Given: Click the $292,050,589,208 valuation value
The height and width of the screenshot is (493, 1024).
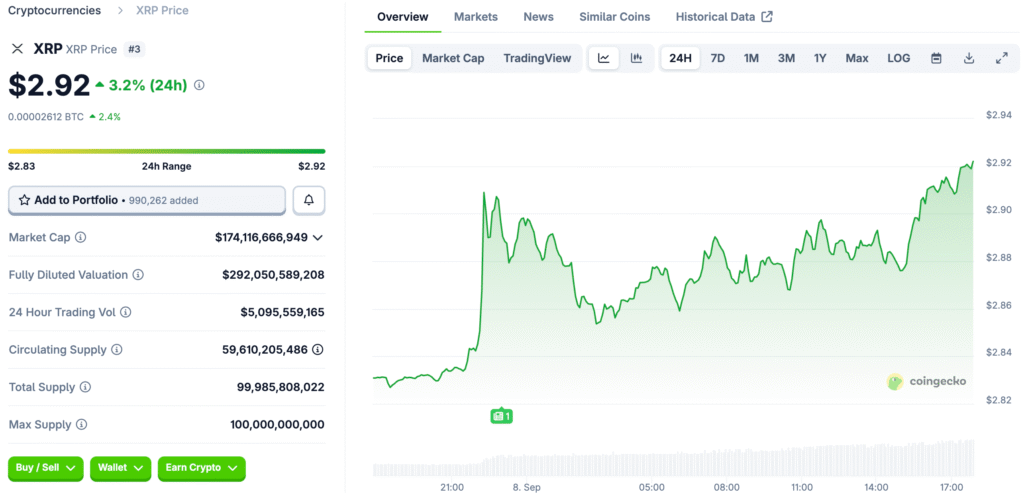Looking at the screenshot, I should pyautogui.click(x=273, y=275).
